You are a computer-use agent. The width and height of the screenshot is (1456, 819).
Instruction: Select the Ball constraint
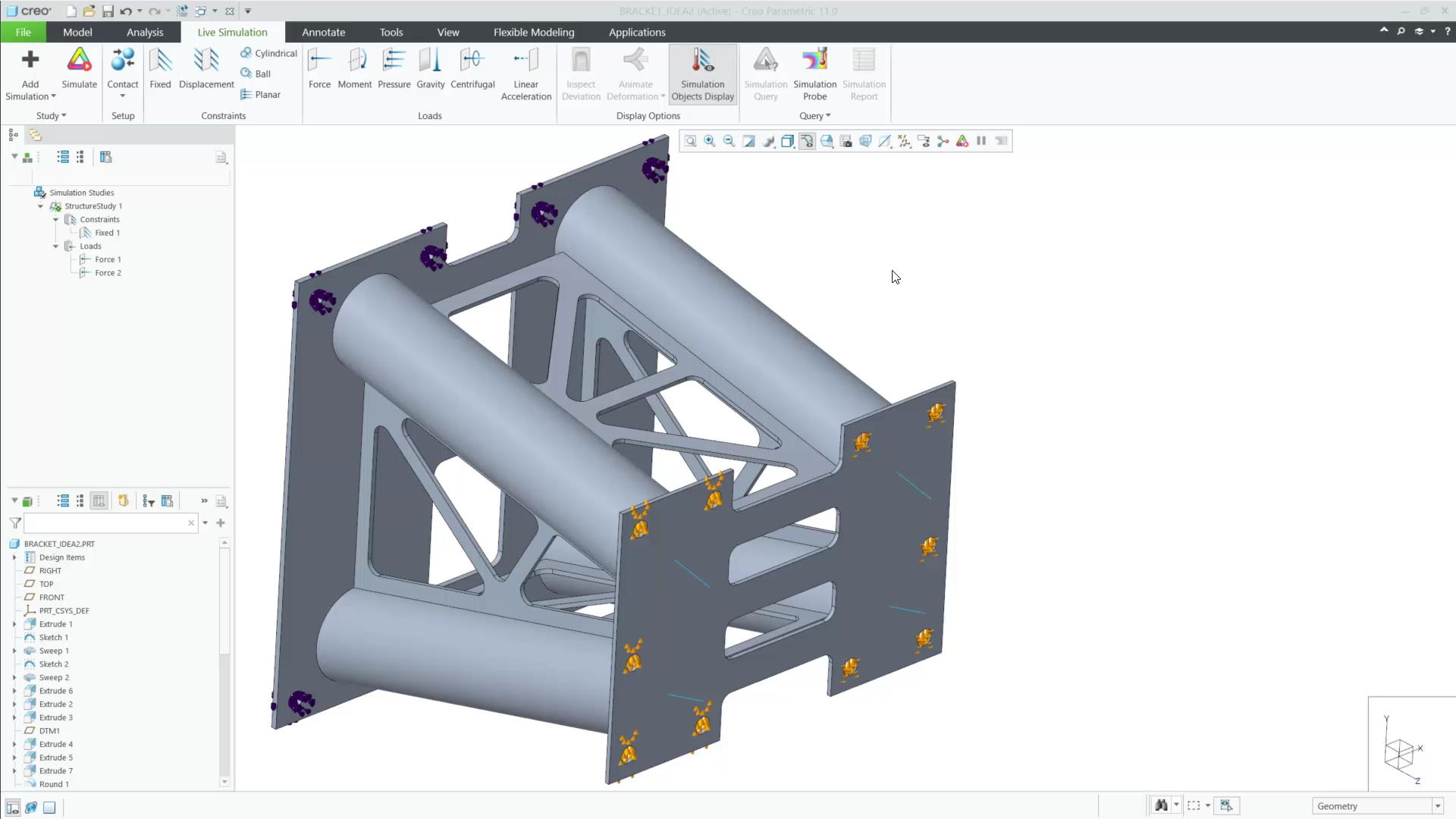coord(256,74)
